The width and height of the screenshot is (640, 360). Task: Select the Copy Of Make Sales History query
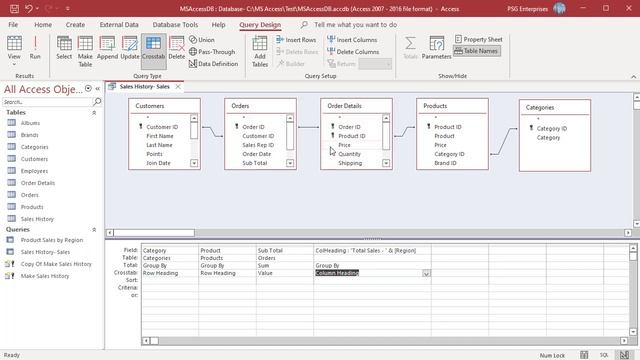pos(56,264)
